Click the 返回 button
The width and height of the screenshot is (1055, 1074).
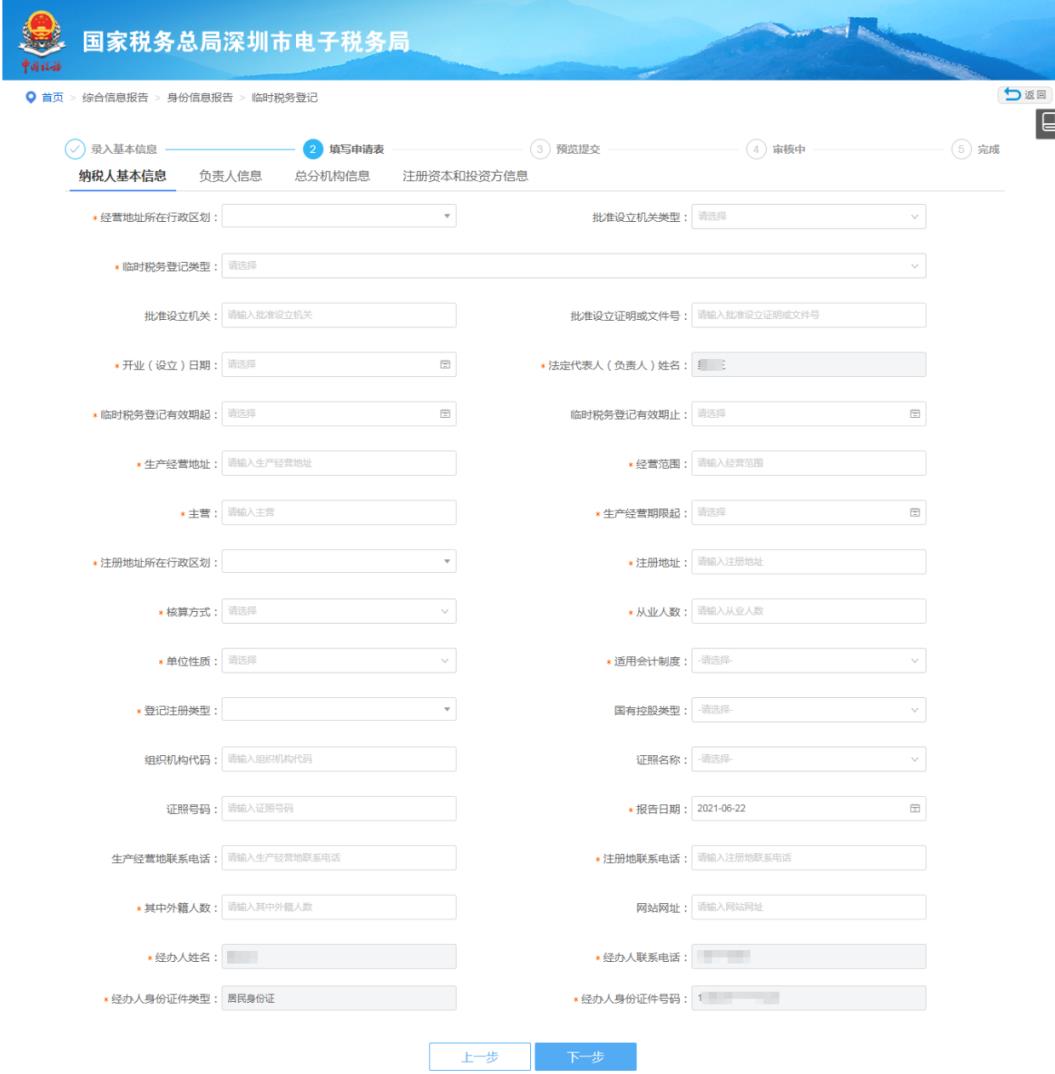(x=1023, y=95)
